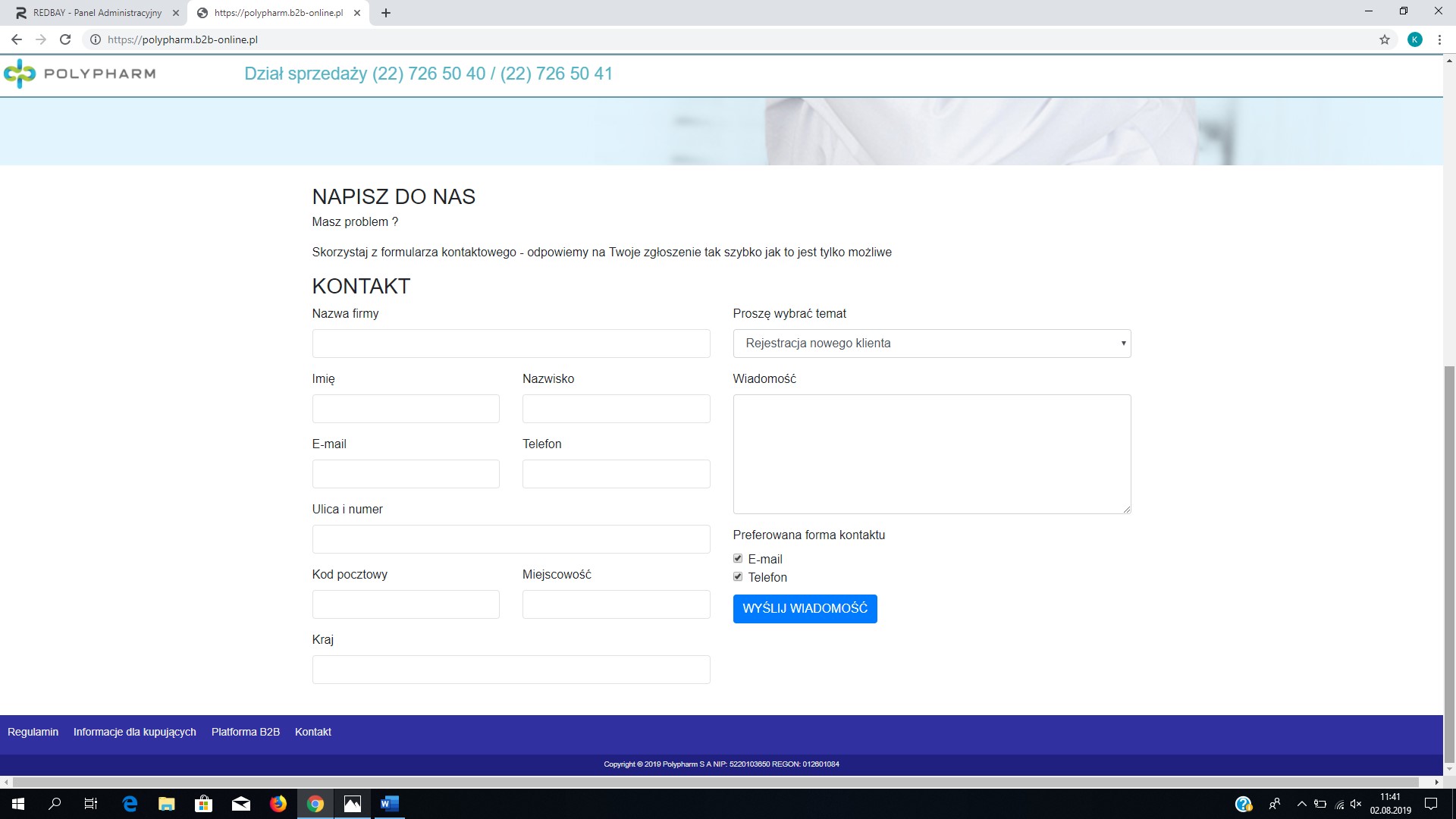Click the back navigation arrow
This screenshot has height=819, width=1456.
point(17,39)
